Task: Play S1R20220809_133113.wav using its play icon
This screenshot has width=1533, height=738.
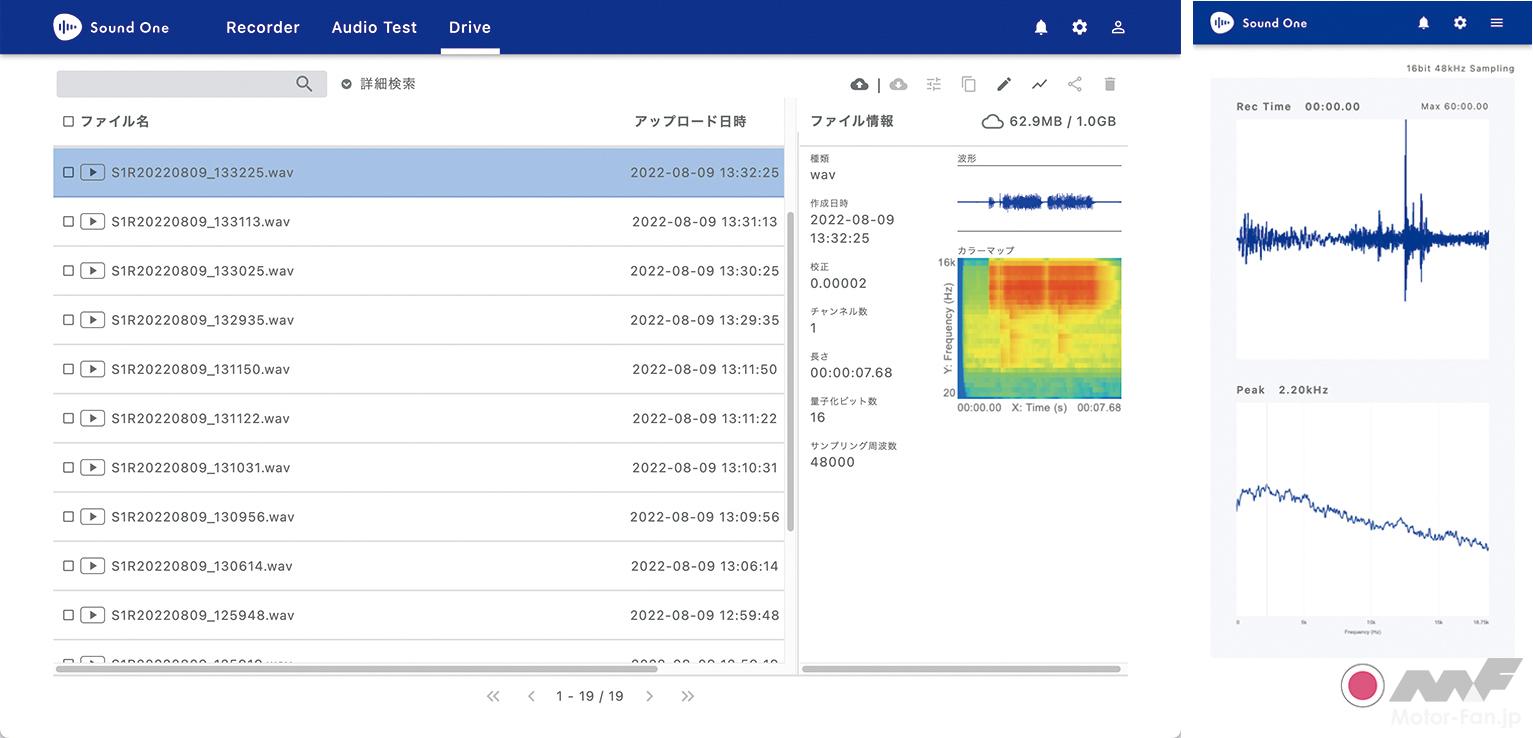Action: pyautogui.click(x=92, y=222)
